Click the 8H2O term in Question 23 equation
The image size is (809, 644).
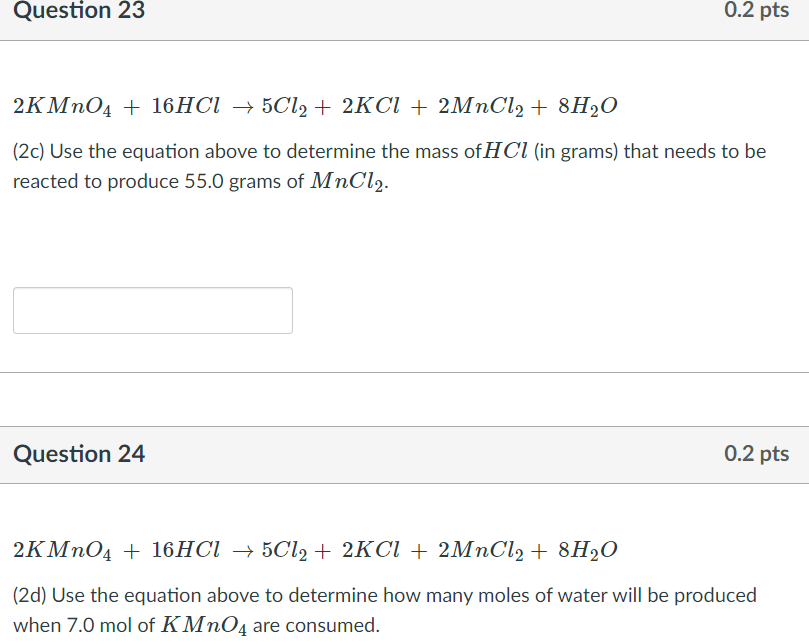click(588, 106)
